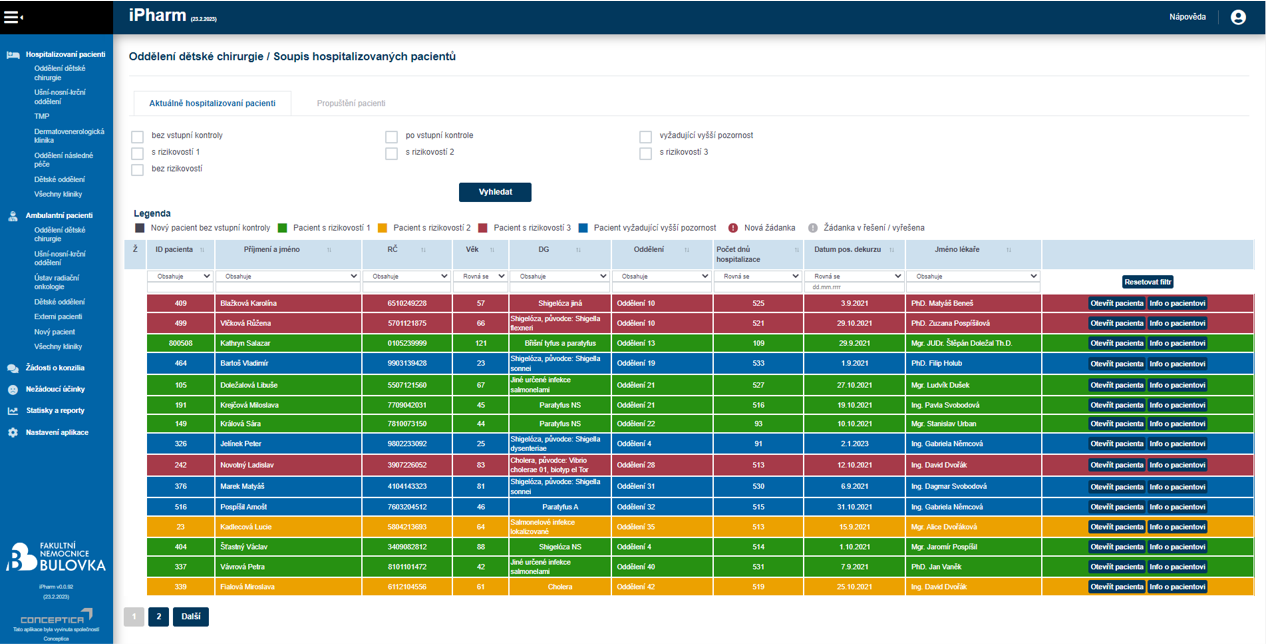The image size is (1266, 644).
Task: Check the 'bez vstupní kontroly' checkbox
Action: 138,137
